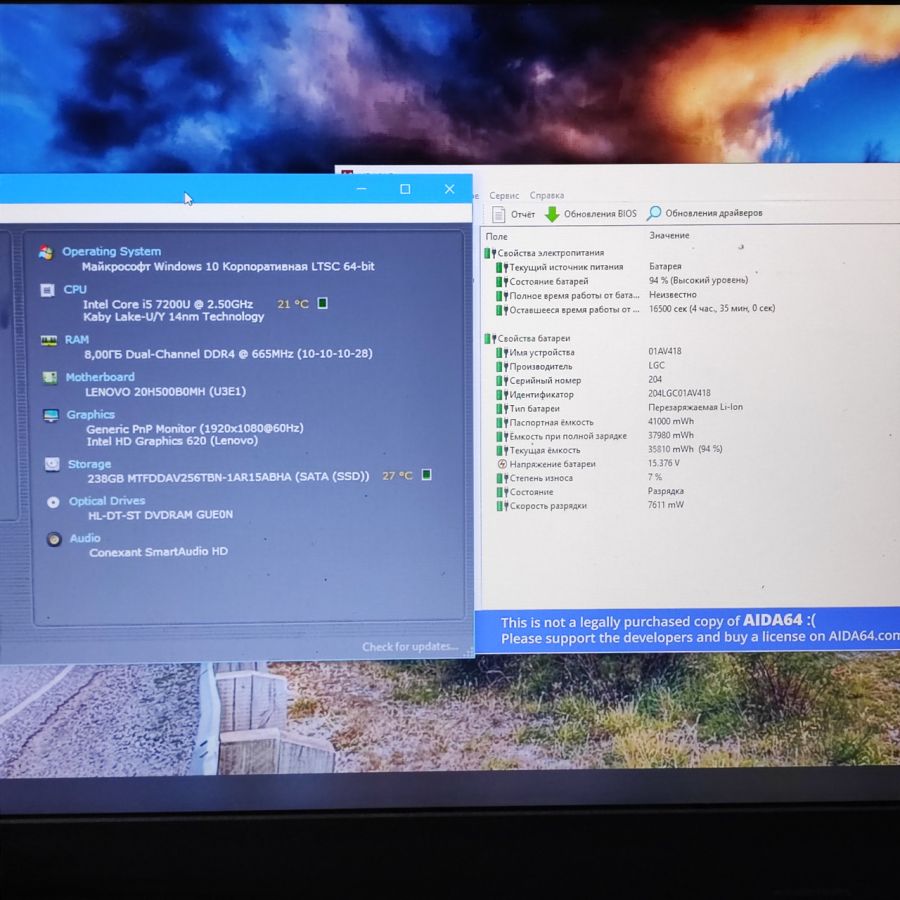The image size is (900, 900).
Task: Click the icon beside Напряжение батареи
Action: (x=502, y=464)
